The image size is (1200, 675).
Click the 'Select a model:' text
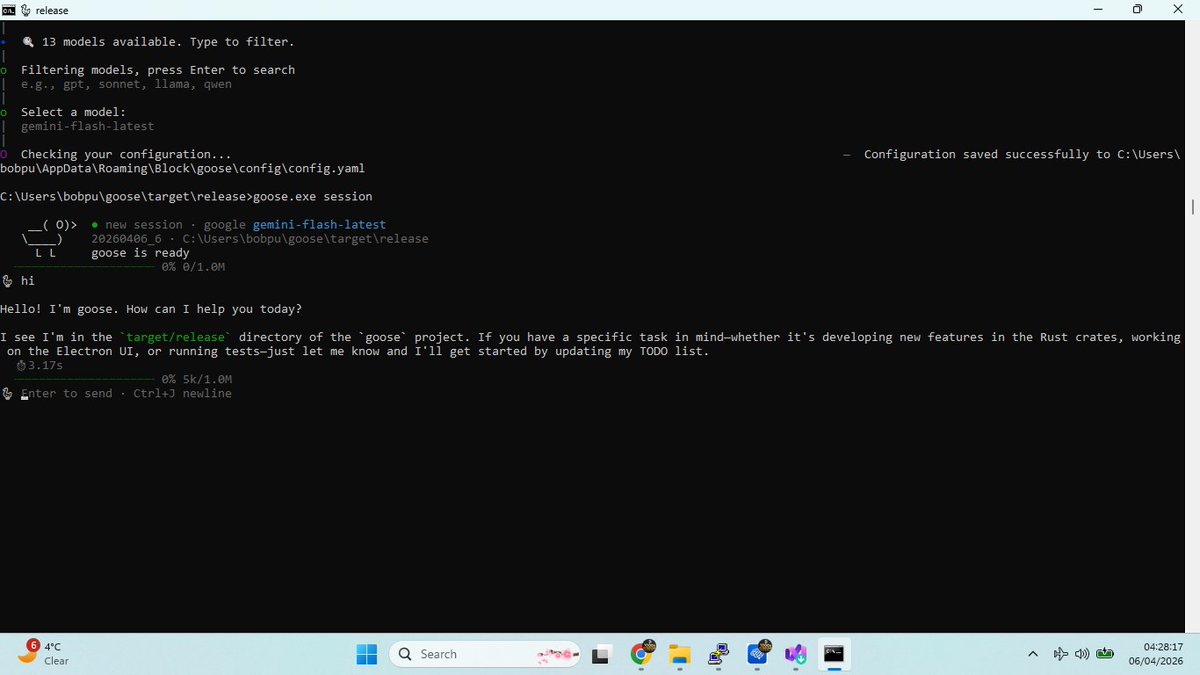click(73, 112)
